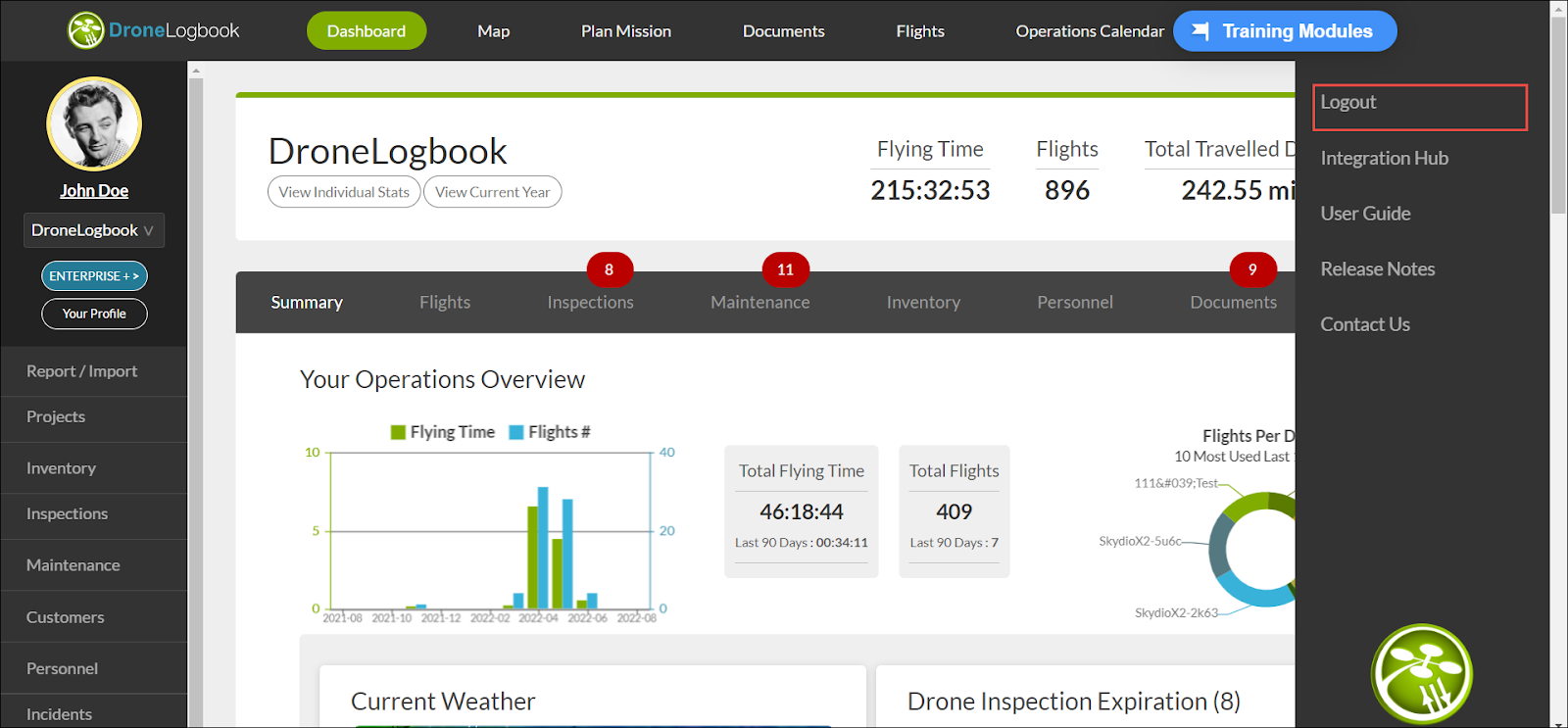Viewport: 1568px width, 728px height.
Task: Open the Operations Calendar
Action: click(x=1090, y=31)
